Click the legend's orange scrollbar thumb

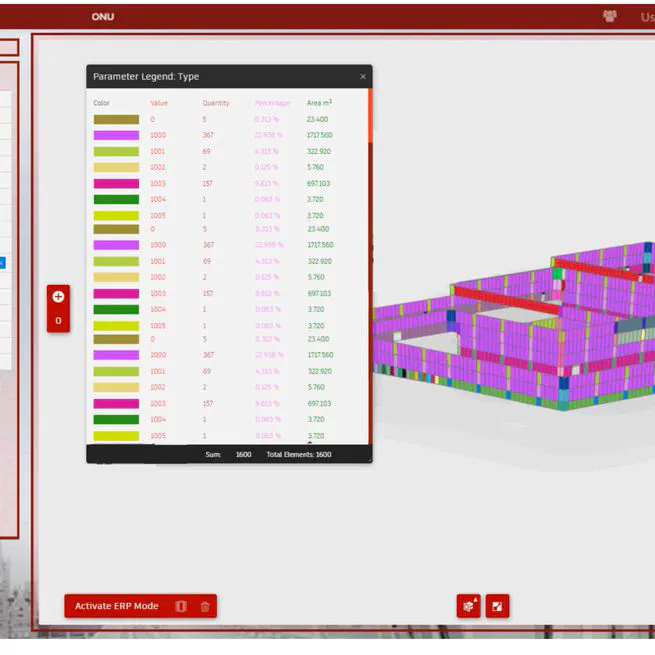pos(370,116)
